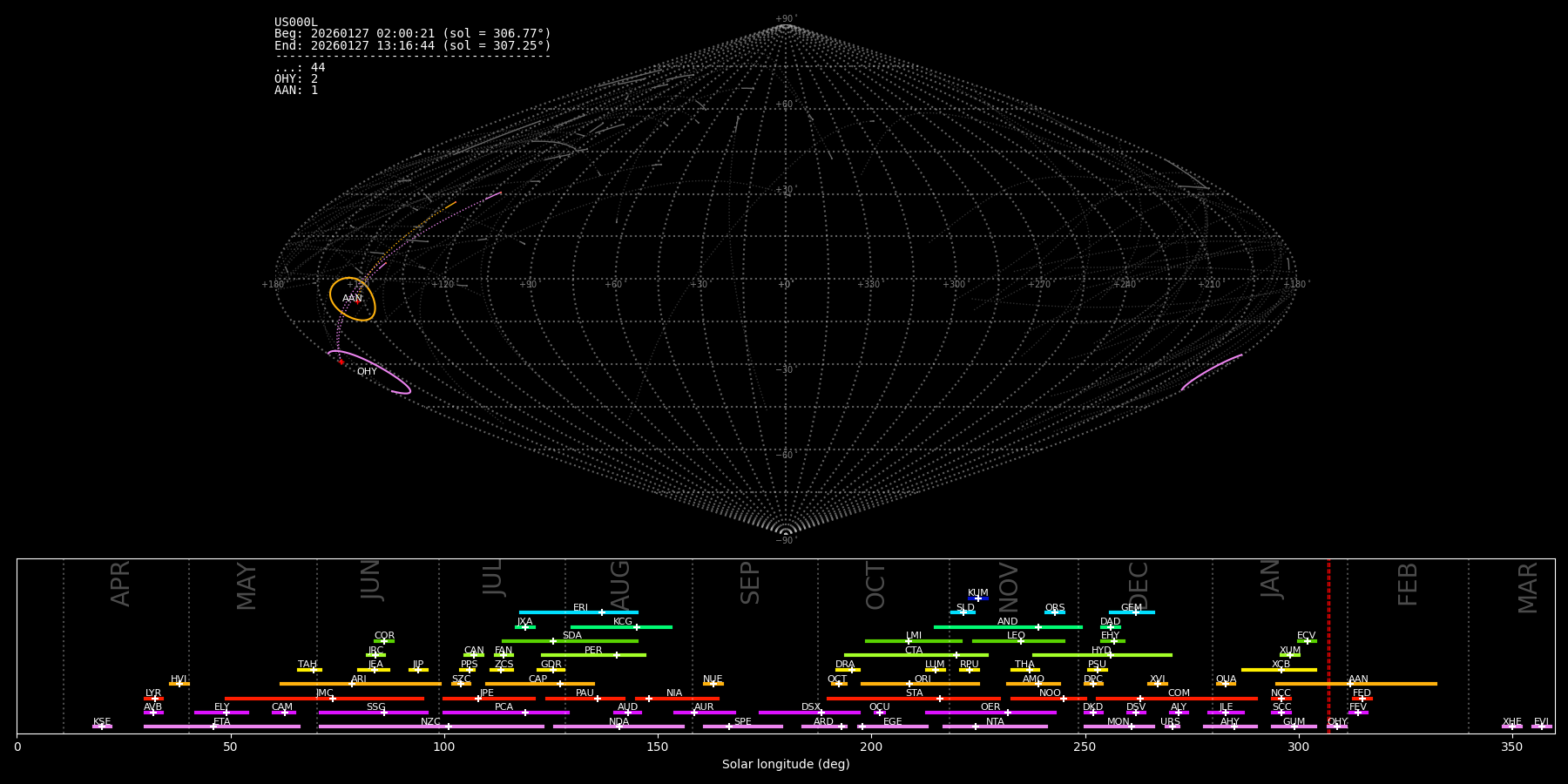Click the AUG month label in timeline

[619, 584]
